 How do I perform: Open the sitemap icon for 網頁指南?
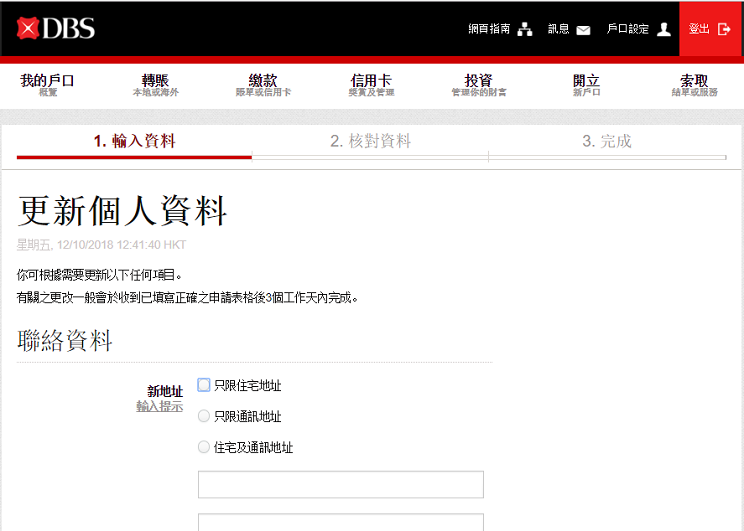[x=525, y=30]
